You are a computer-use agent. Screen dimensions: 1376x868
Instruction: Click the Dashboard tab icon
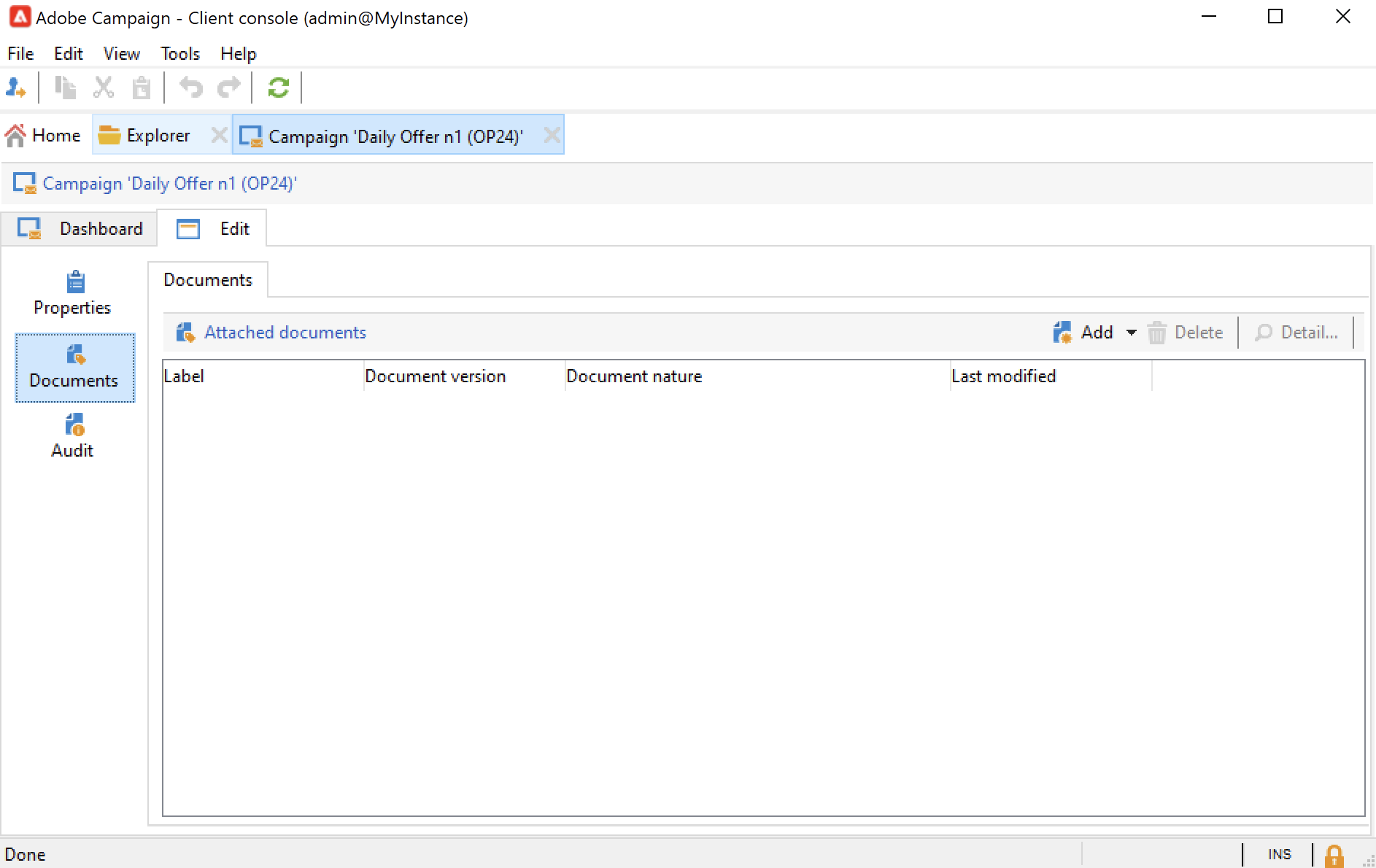29,229
